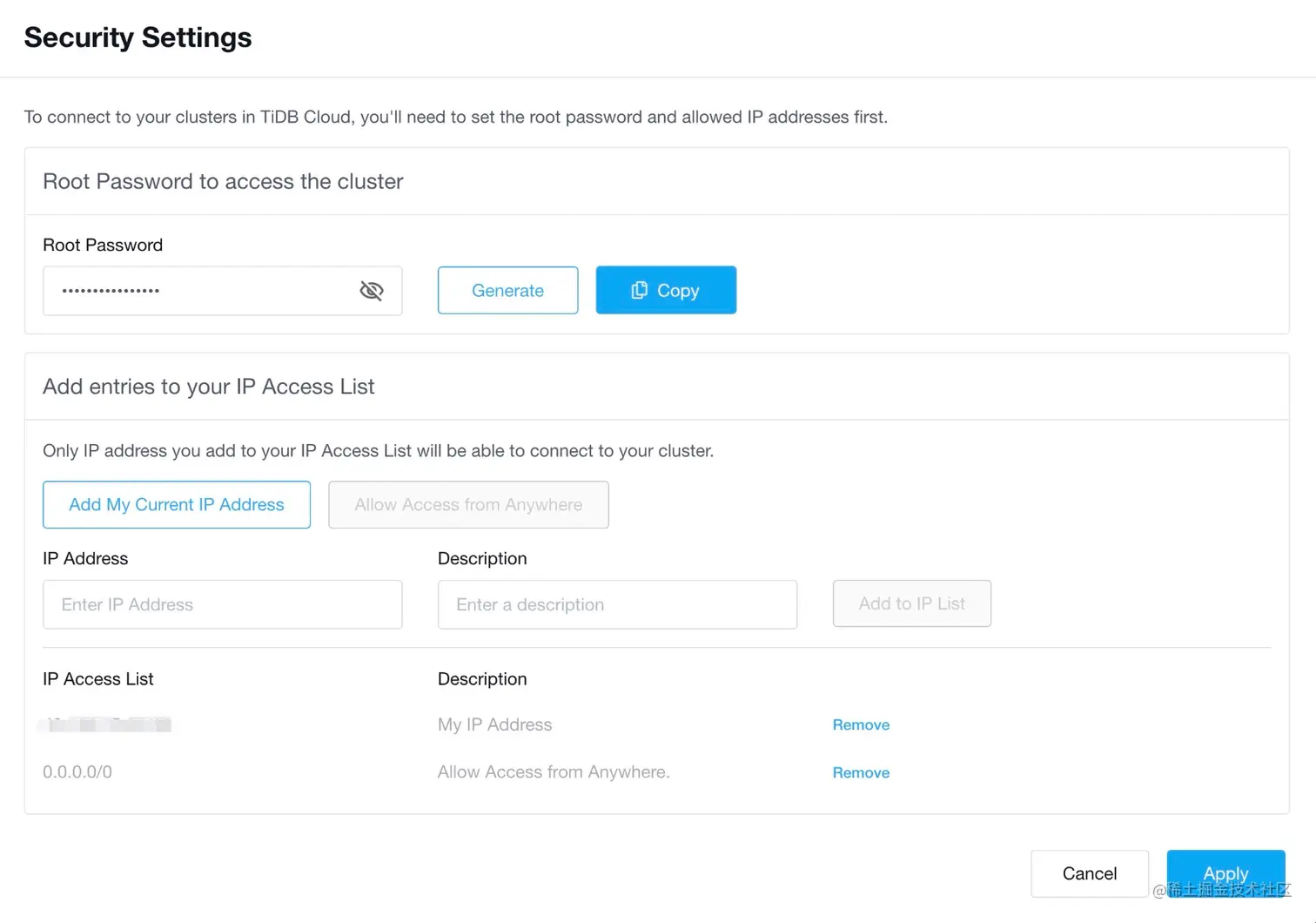Click the Enter IP Address field
The height and width of the screenshot is (923, 1316).
[x=222, y=604]
